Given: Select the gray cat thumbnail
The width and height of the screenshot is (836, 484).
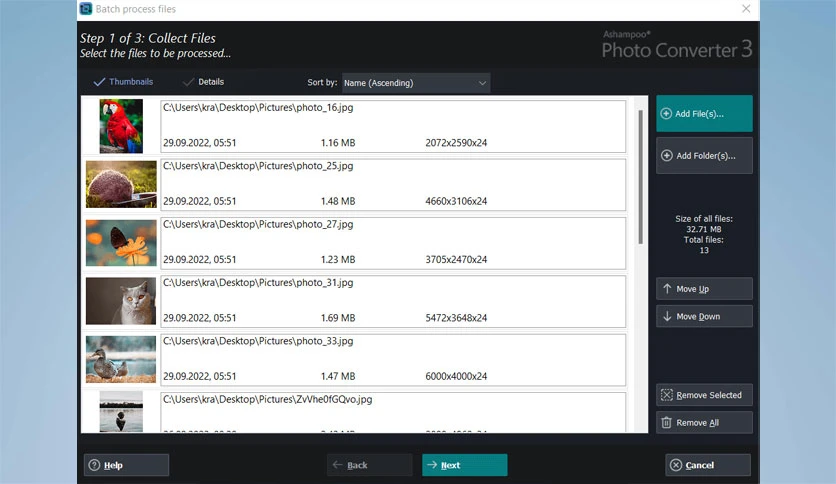Looking at the screenshot, I should pyautogui.click(x=121, y=301).
